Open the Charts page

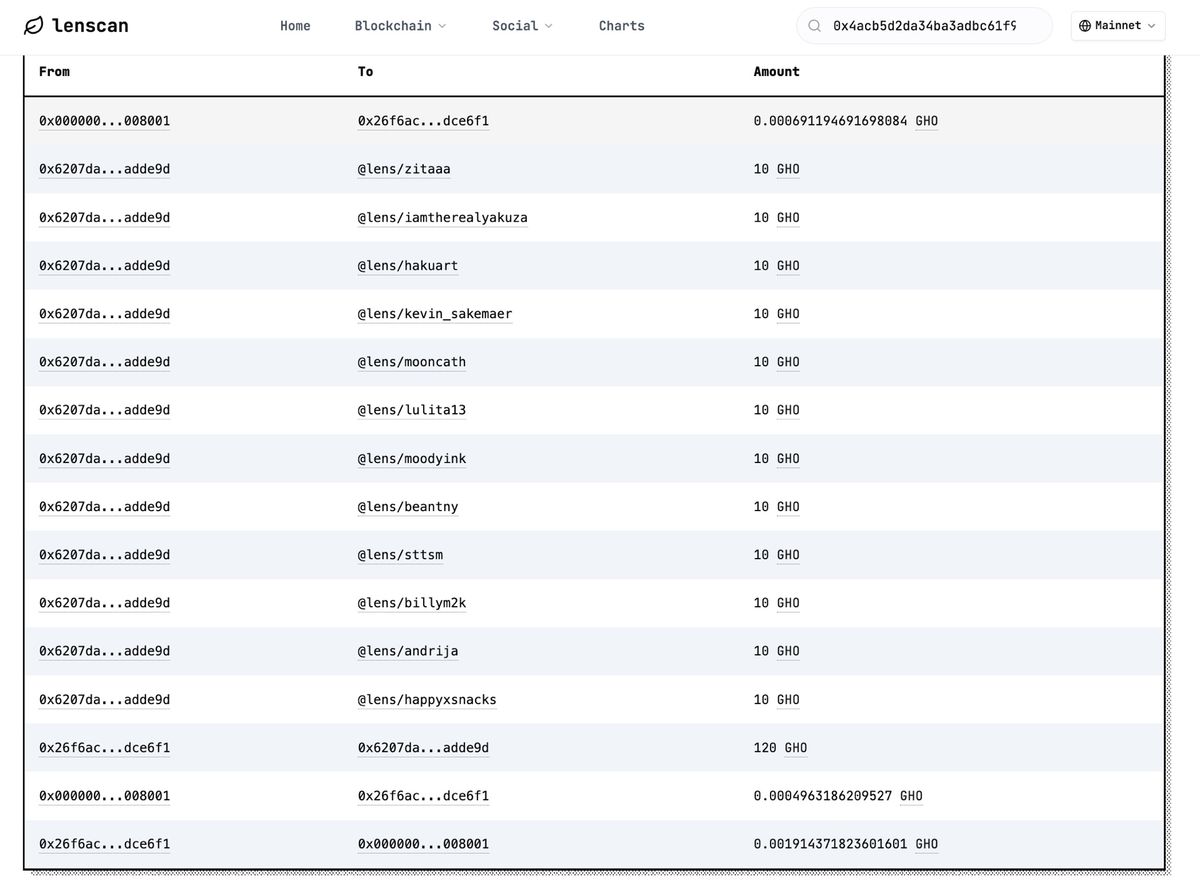622,26
